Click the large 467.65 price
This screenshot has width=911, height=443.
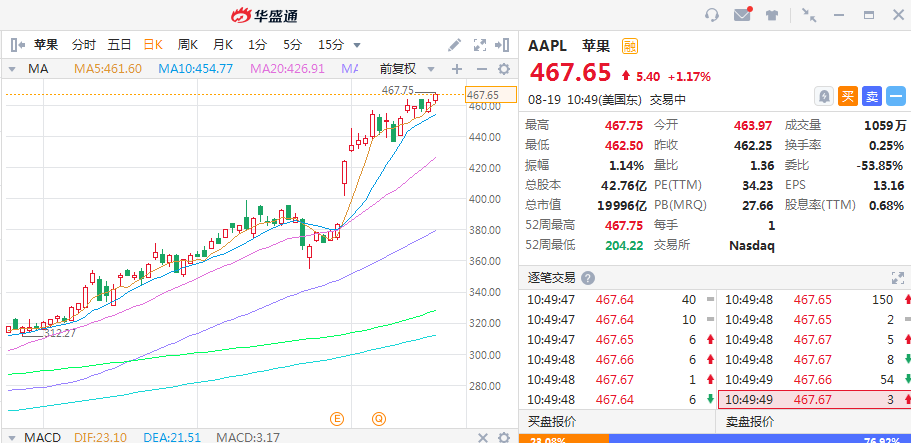tap(571, 73)
